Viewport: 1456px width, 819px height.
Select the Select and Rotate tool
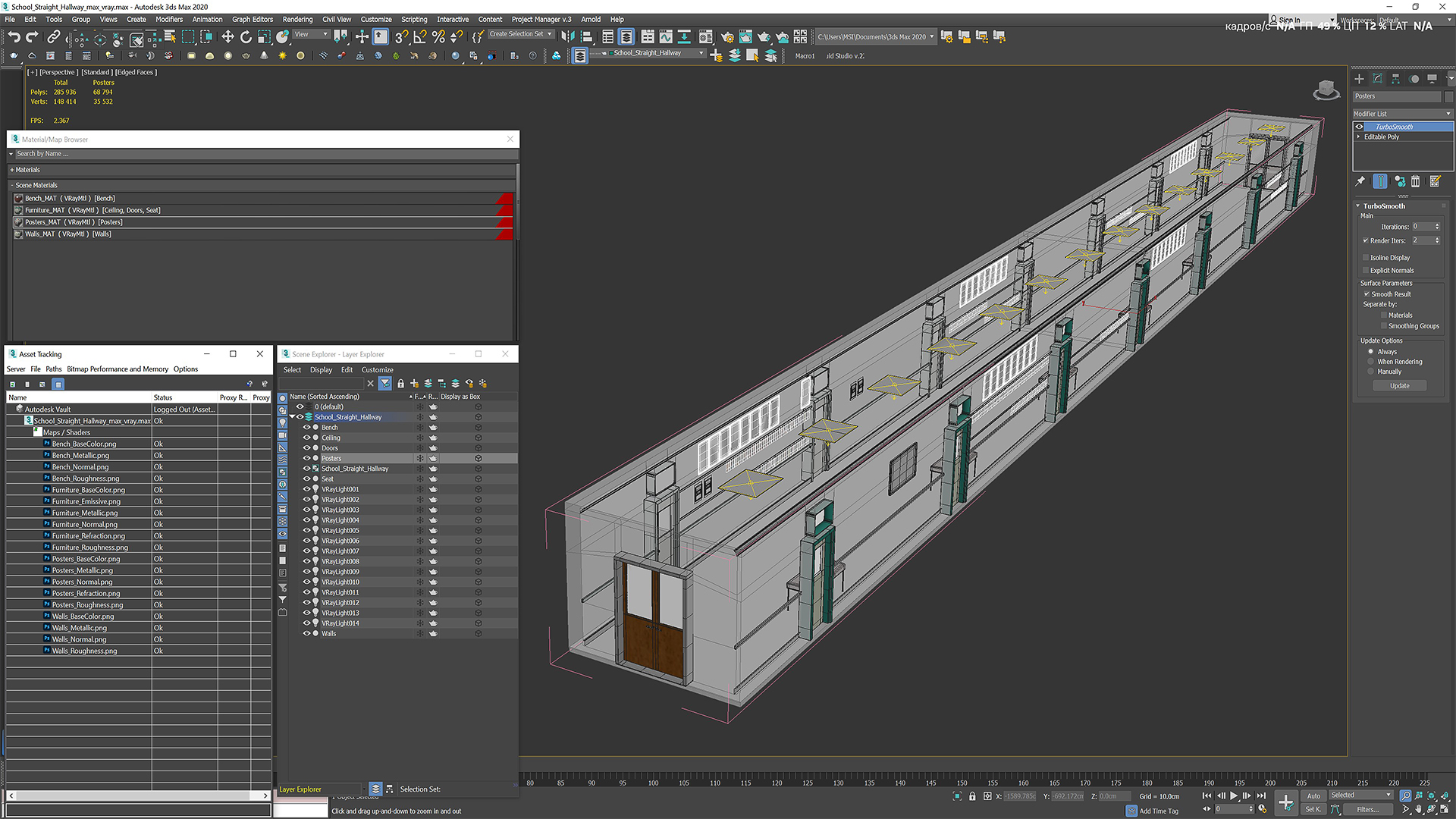pos(246,36)
